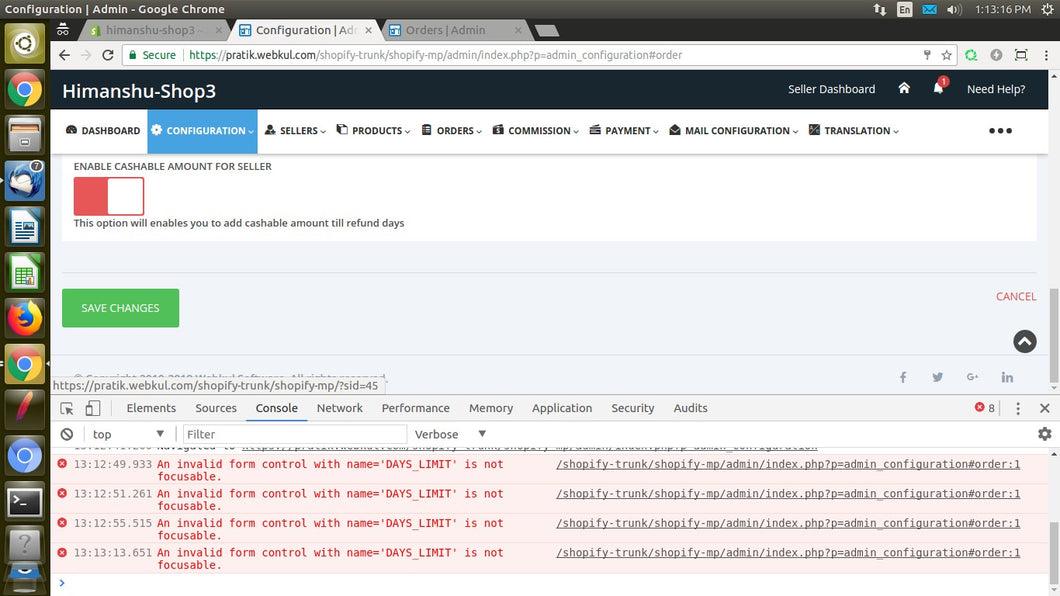Click the Cancel link
Image resolution: width=1060 pixels, height=596 pixels.
coord(1015,296)
